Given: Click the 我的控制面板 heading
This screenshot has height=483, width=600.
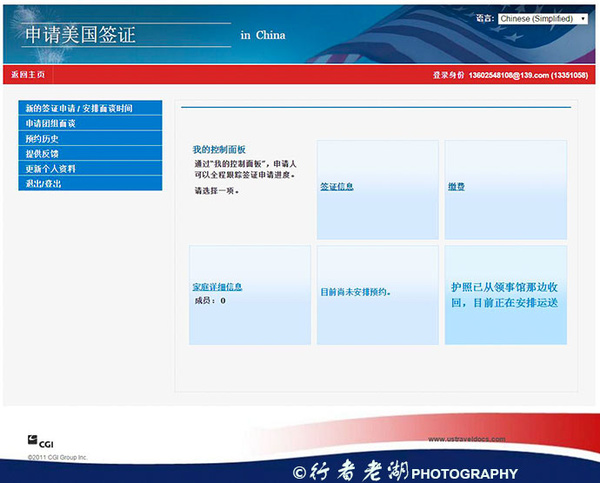Looking at the screenshot, I should pos(219,149).
